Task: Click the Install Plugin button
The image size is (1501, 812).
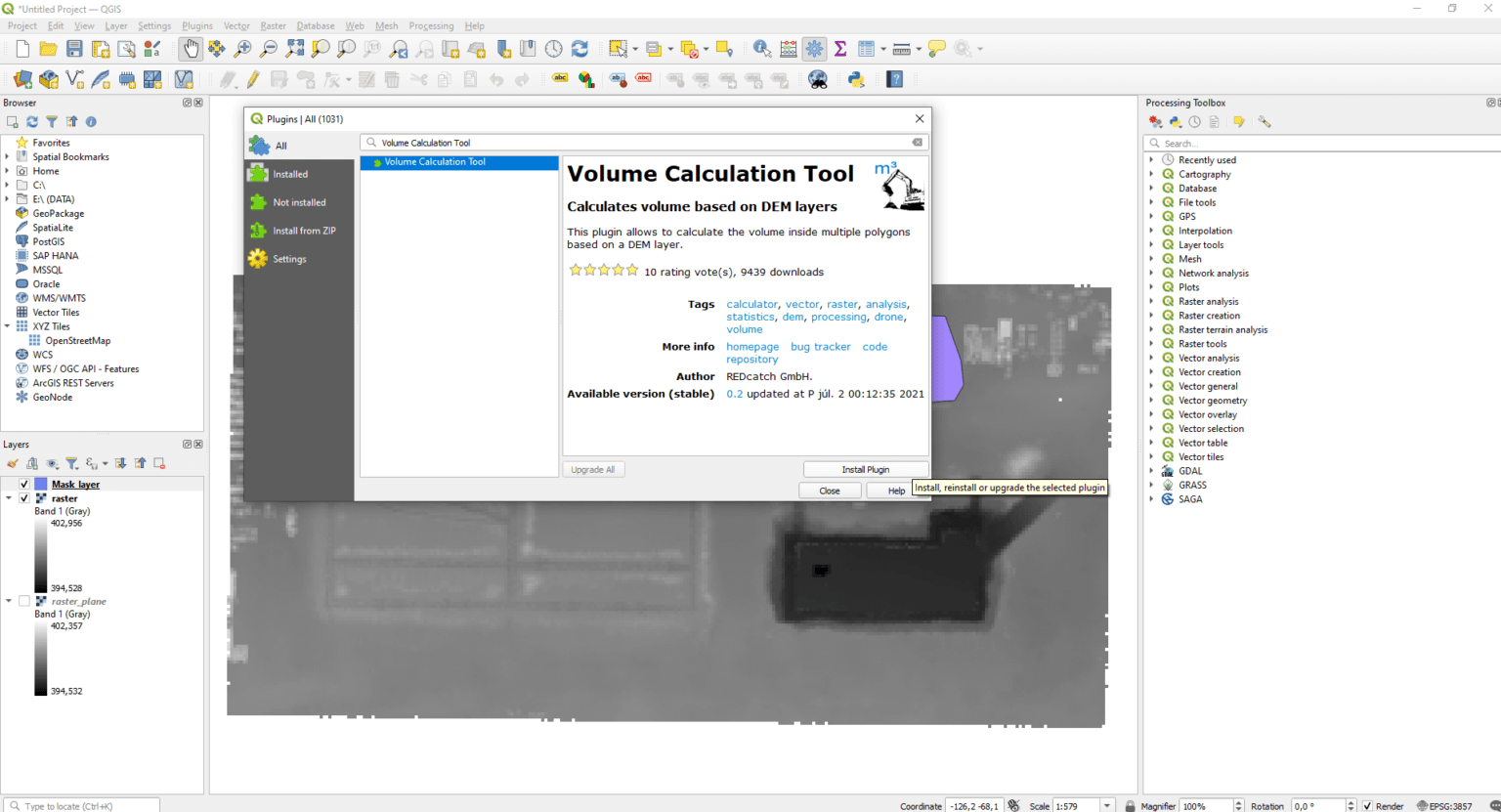Action: pyautogui.click(x=866, y=469)
